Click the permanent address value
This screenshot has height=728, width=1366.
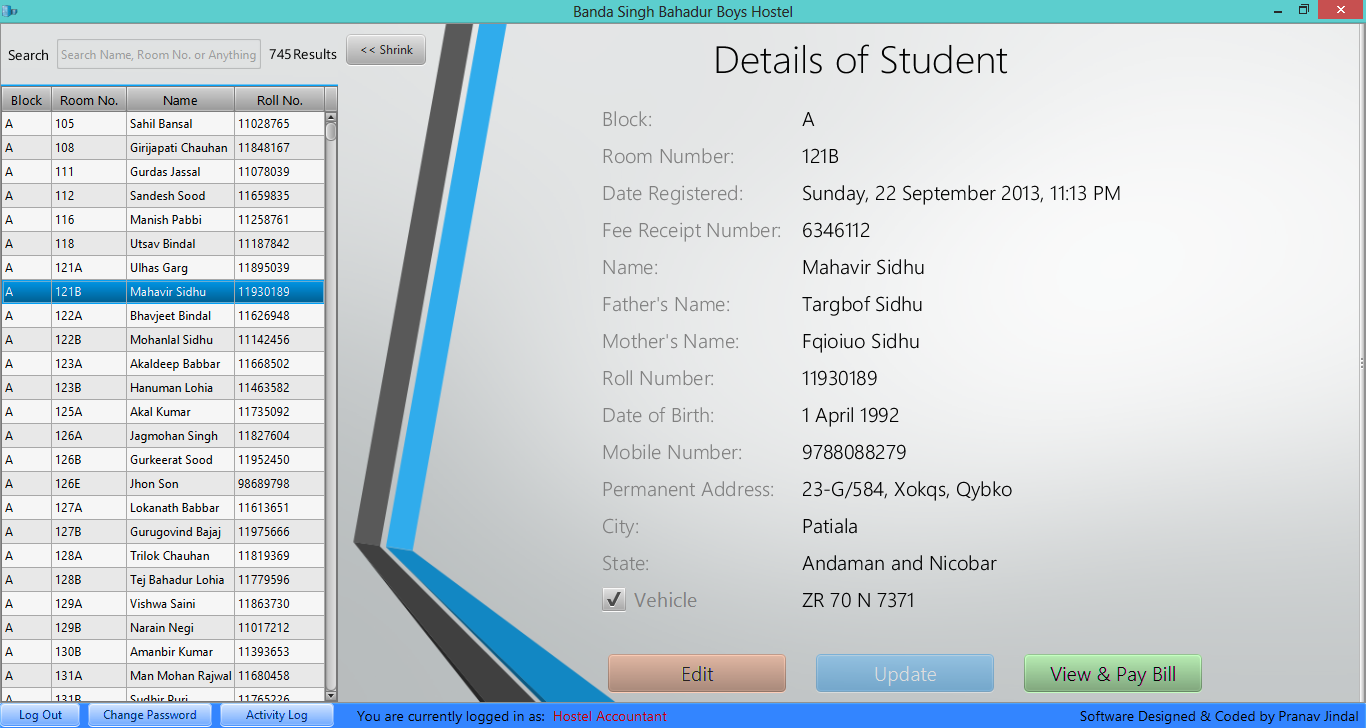(x=907, y=490)
